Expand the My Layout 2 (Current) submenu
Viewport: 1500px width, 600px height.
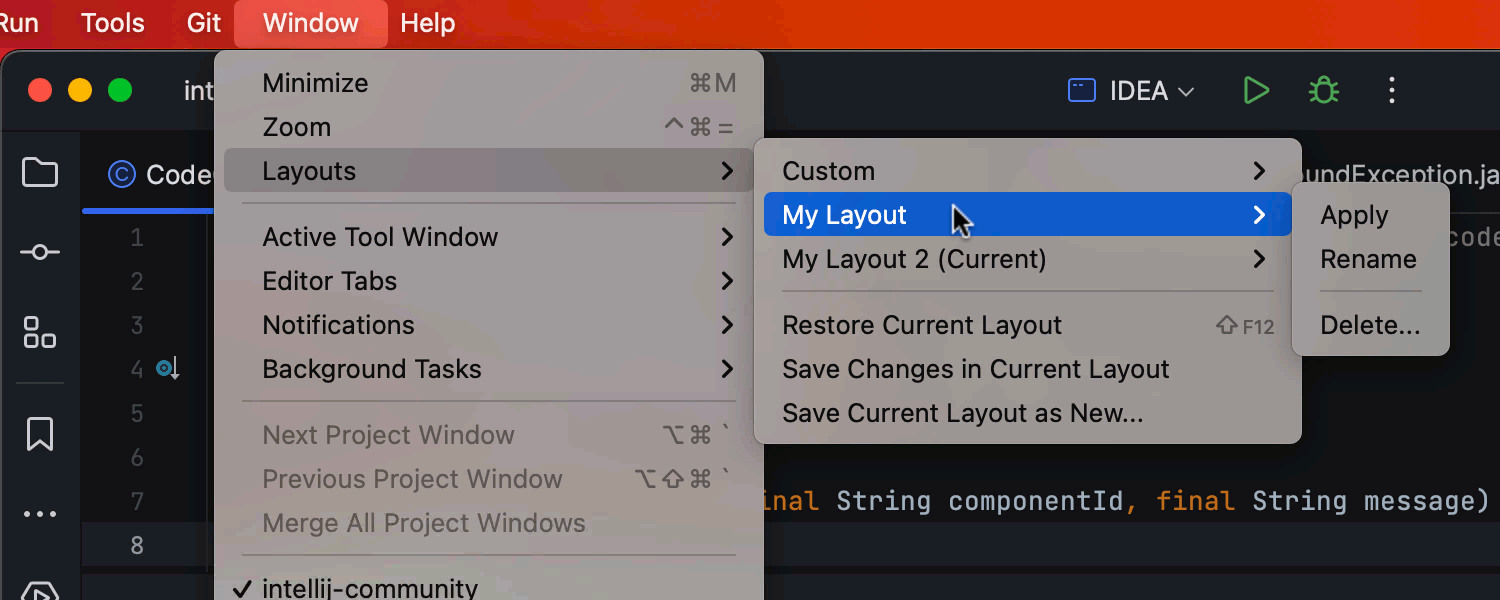(x=1025, y=259)
